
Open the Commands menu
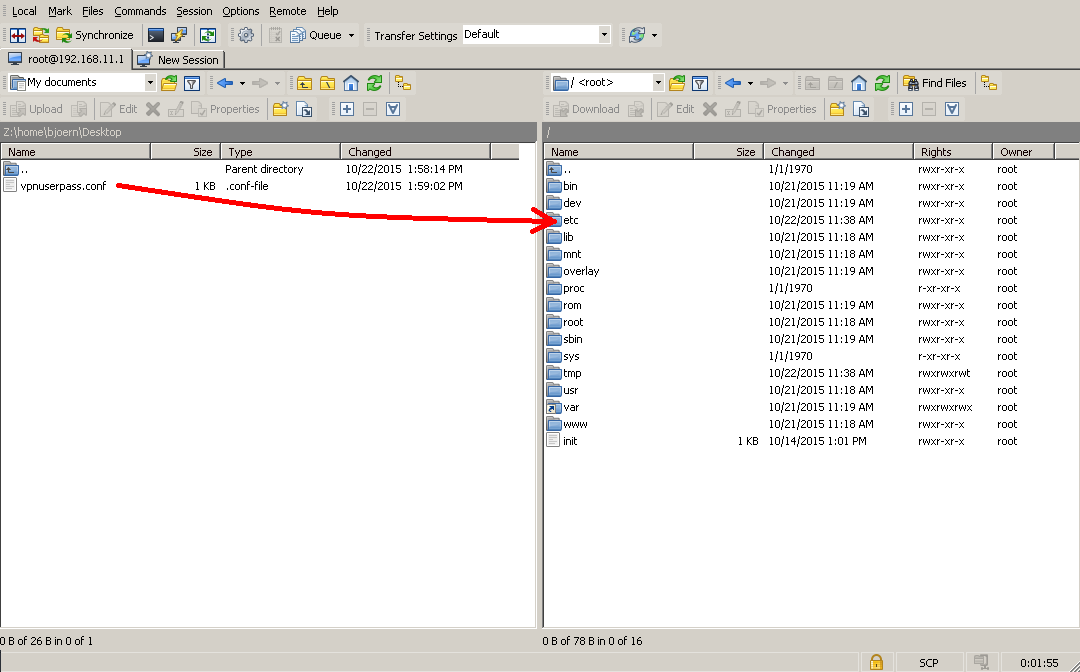tap(140, 11)
